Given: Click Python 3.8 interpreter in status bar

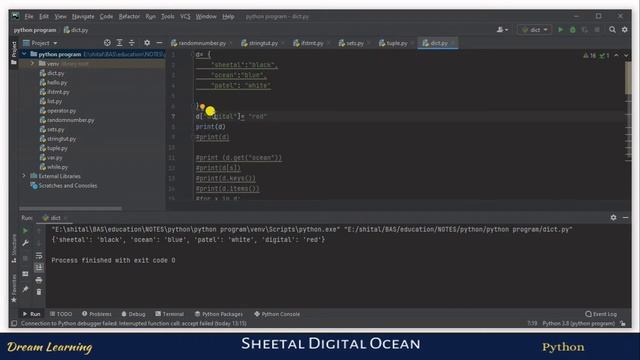Looking at the screenshot, I should [x=578, y=323].
